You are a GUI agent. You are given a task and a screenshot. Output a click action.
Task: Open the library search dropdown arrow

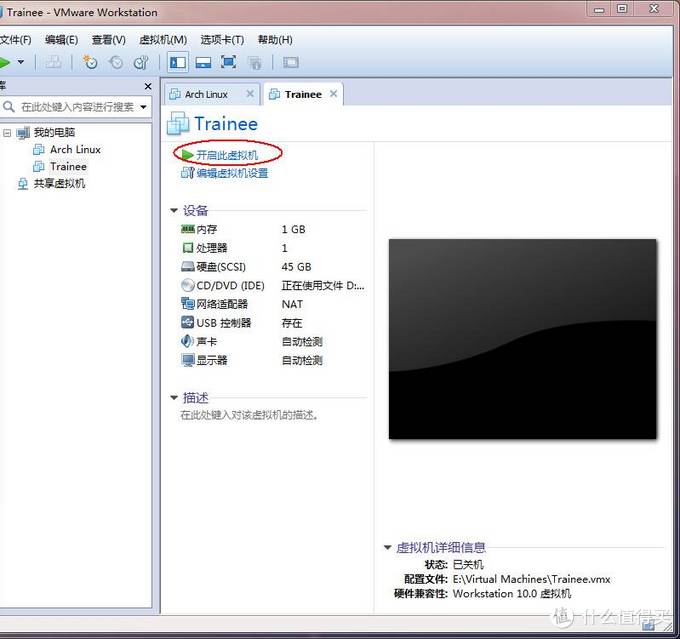coord(144,107)
